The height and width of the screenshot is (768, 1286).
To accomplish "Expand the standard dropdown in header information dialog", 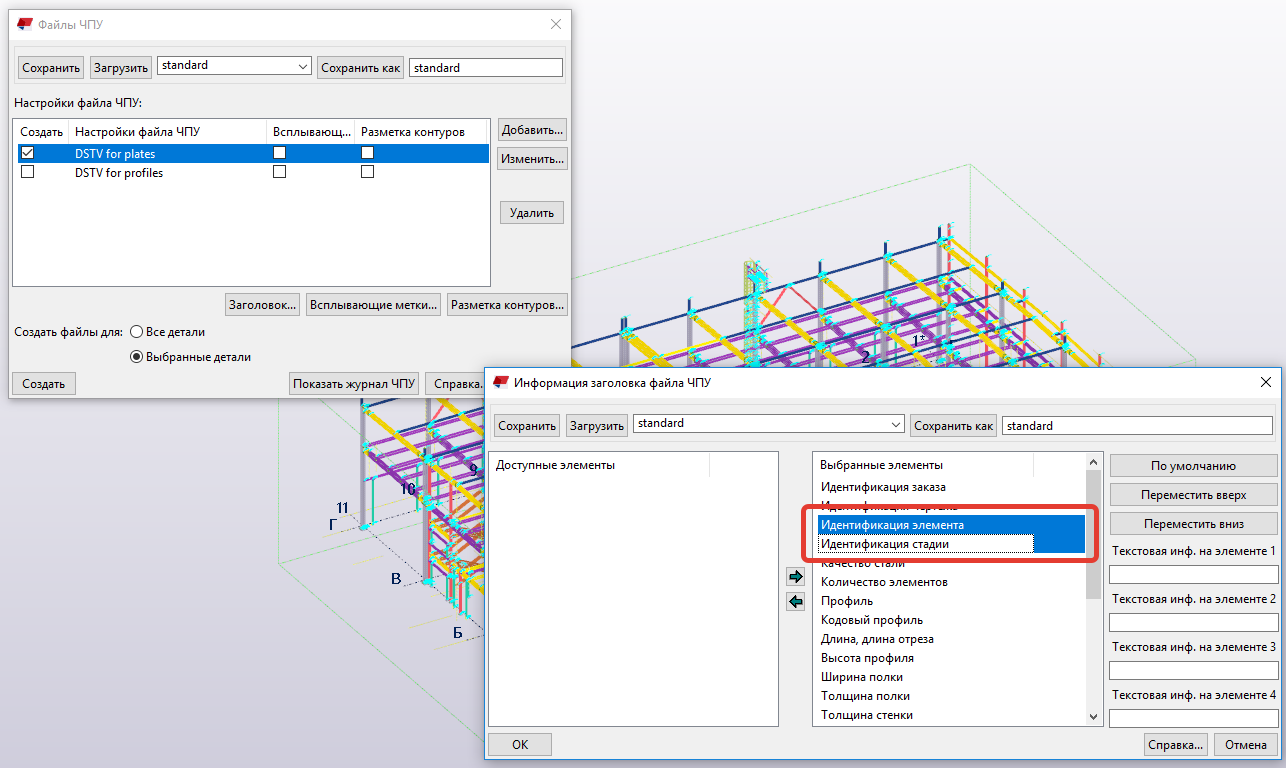I will [x=895, y=425].
